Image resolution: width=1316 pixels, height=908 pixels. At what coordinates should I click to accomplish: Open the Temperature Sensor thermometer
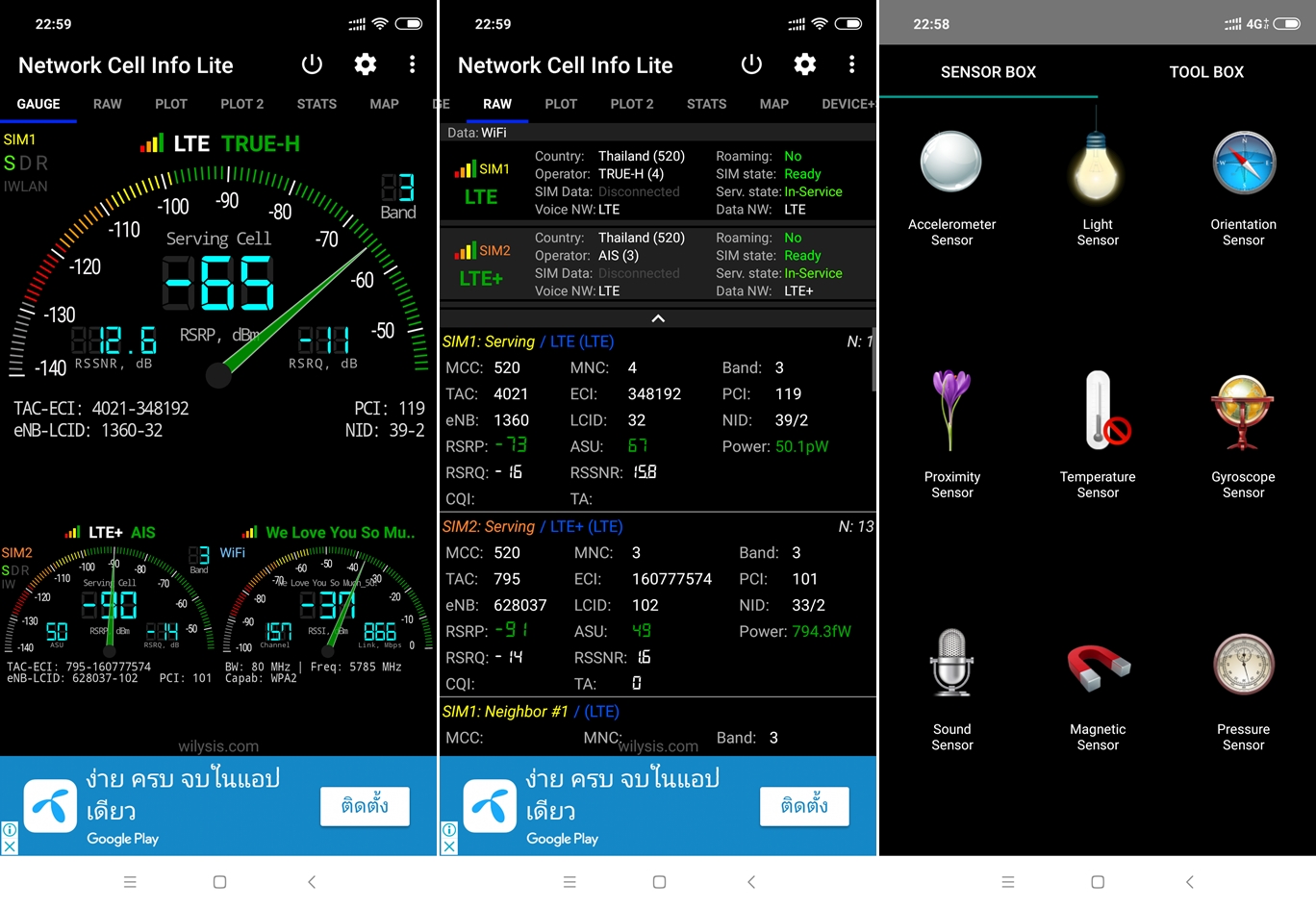click(x=1099, y=412)
